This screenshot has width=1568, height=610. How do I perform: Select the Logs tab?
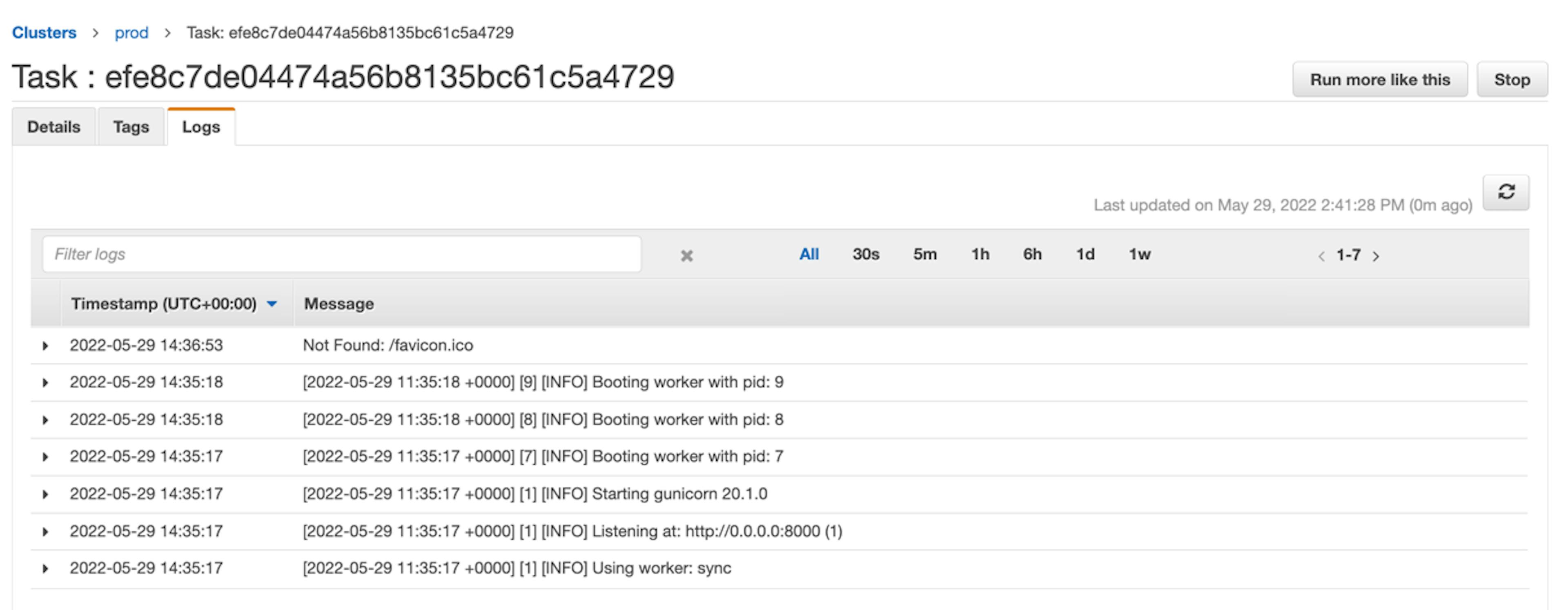201,126
